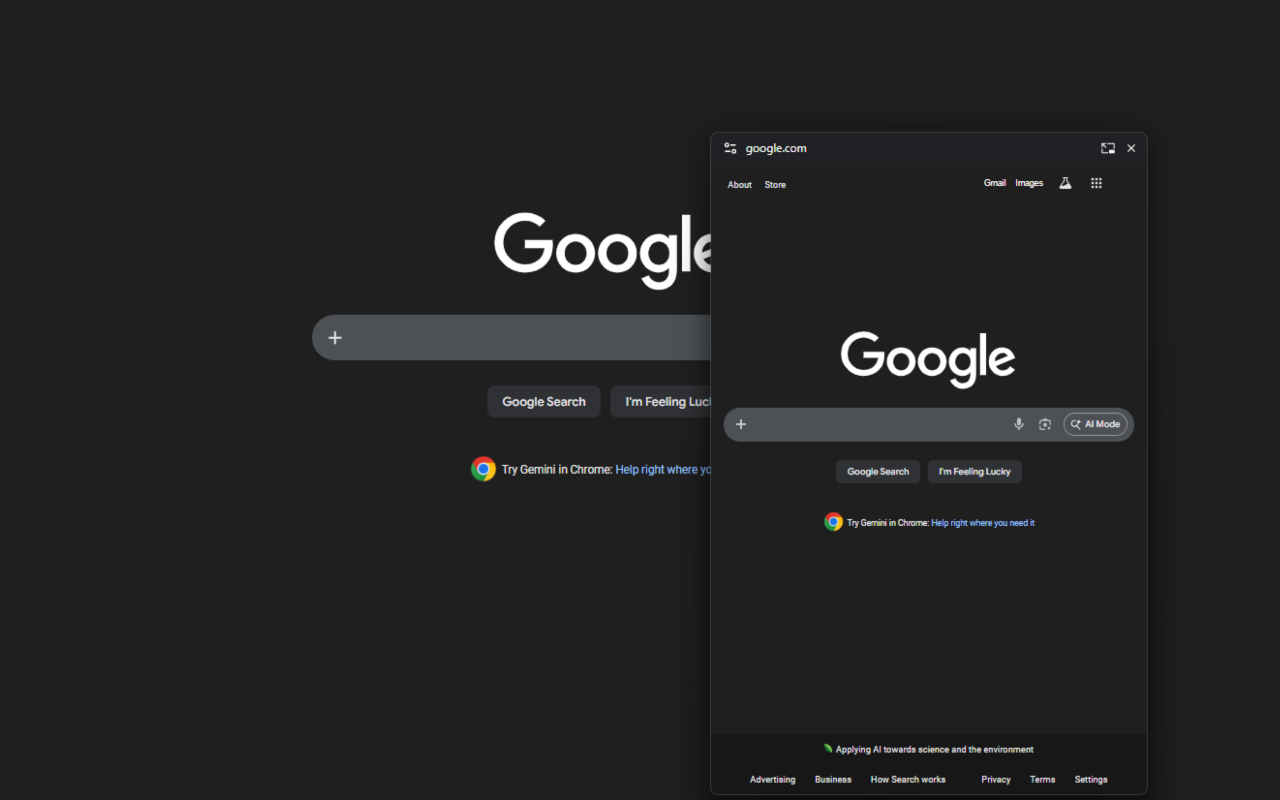
Task: Click the plus icon in background search bar
Action: point(335,338)
